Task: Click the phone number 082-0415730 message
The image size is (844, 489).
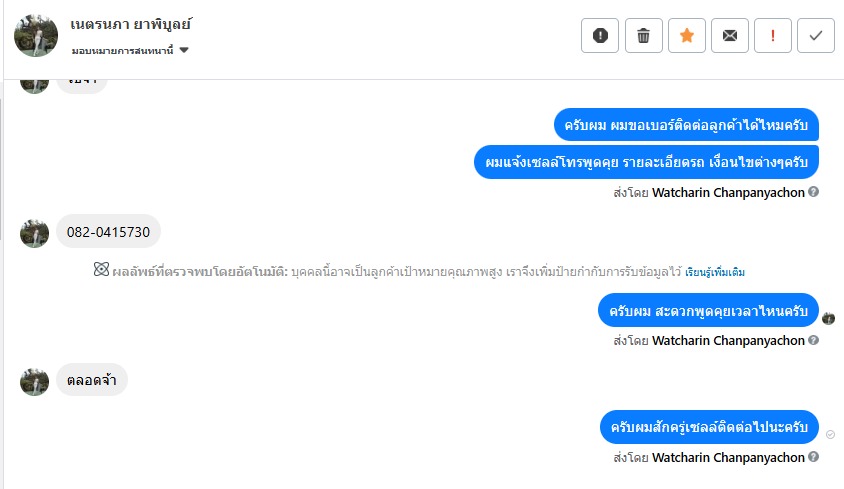Action: (x=108, y=232)
